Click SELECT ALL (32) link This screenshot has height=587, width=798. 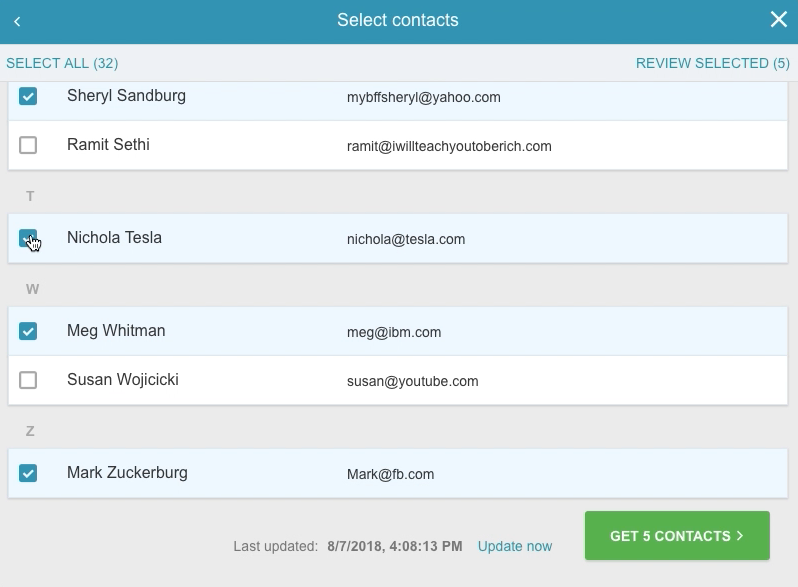pyautogui.click(x=62, y=63)
